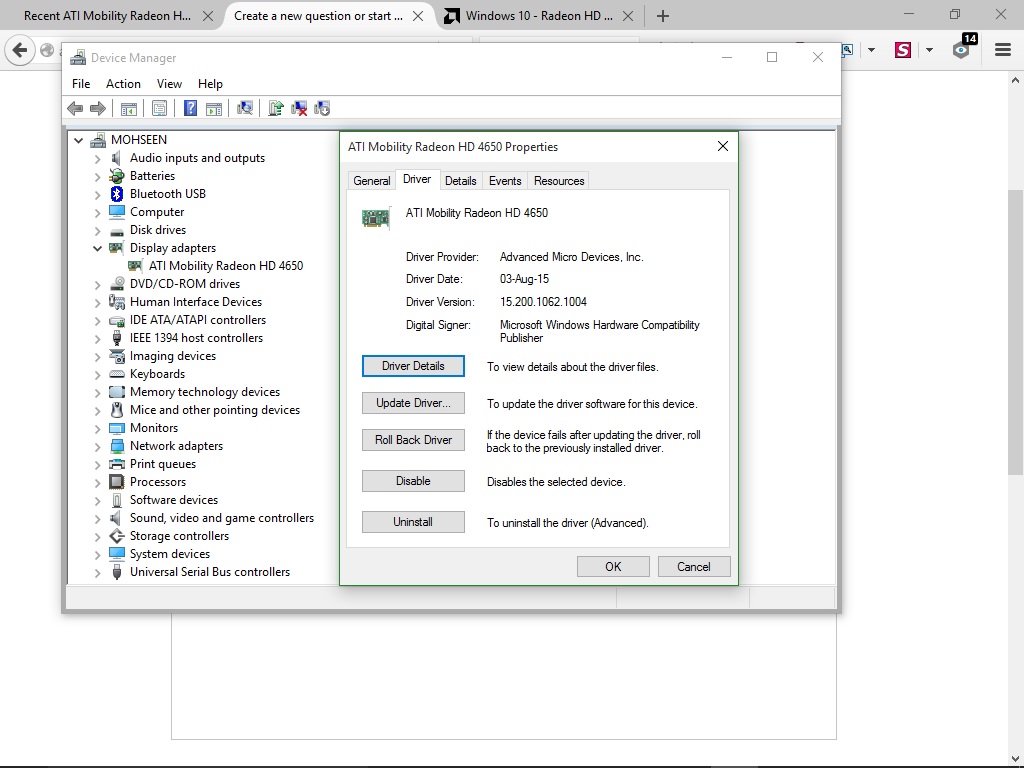Collapse the MOHSEEN root node

coord(78,140)
